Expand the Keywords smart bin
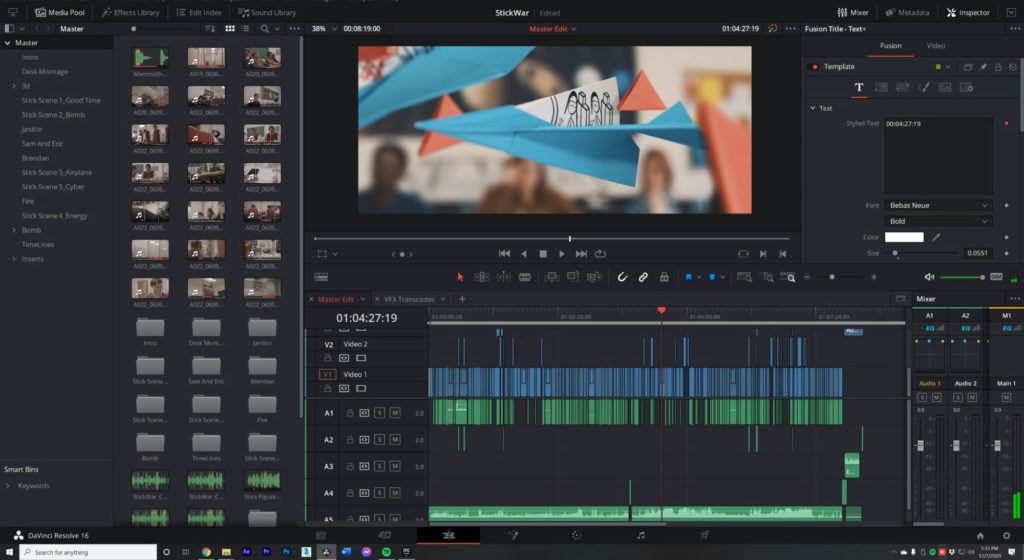Image resolution: width=1024 pixels, height=560 pixels. click(x=8, y=486)
